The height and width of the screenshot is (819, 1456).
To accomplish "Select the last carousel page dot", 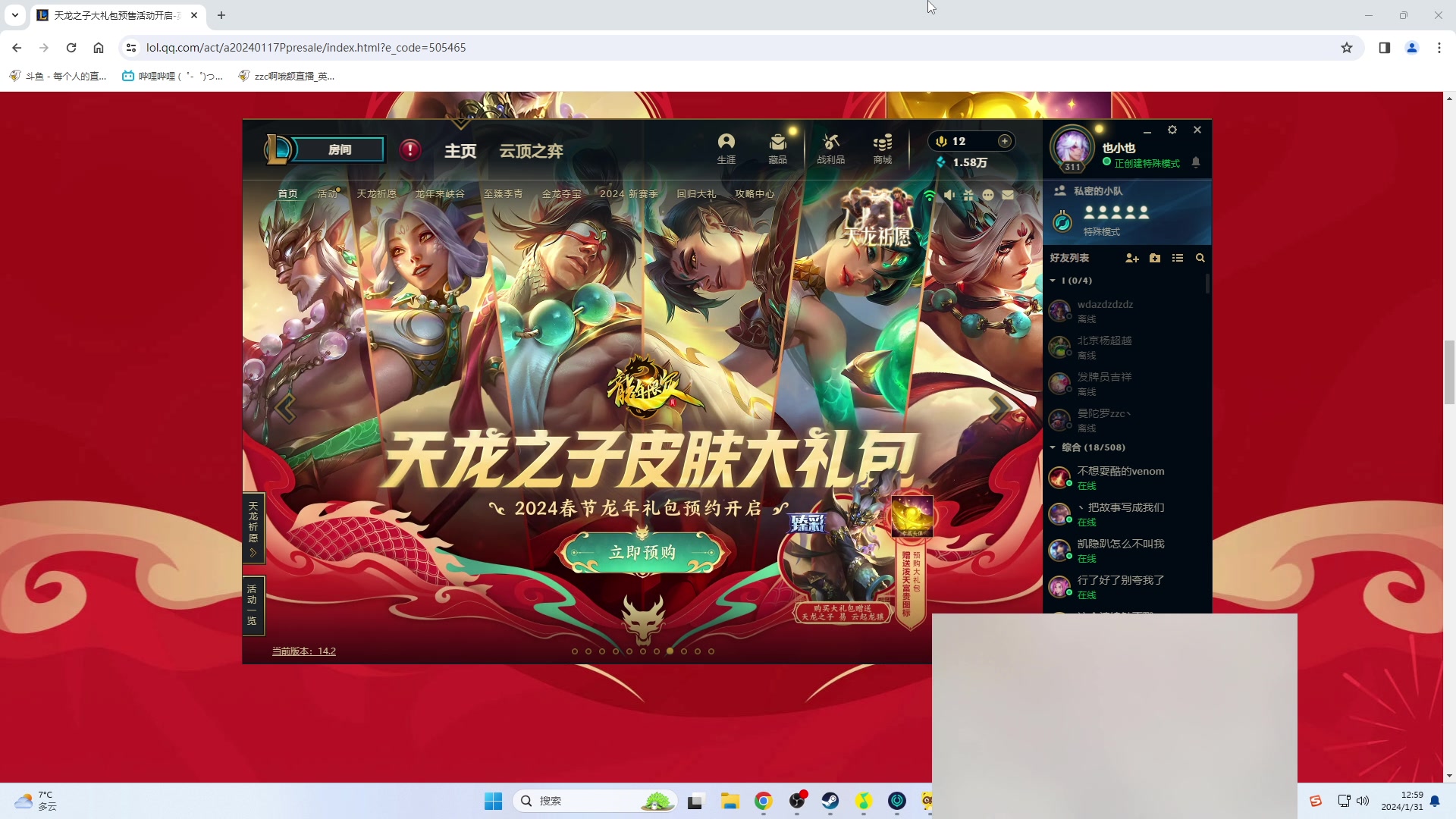I will (711, 651).
